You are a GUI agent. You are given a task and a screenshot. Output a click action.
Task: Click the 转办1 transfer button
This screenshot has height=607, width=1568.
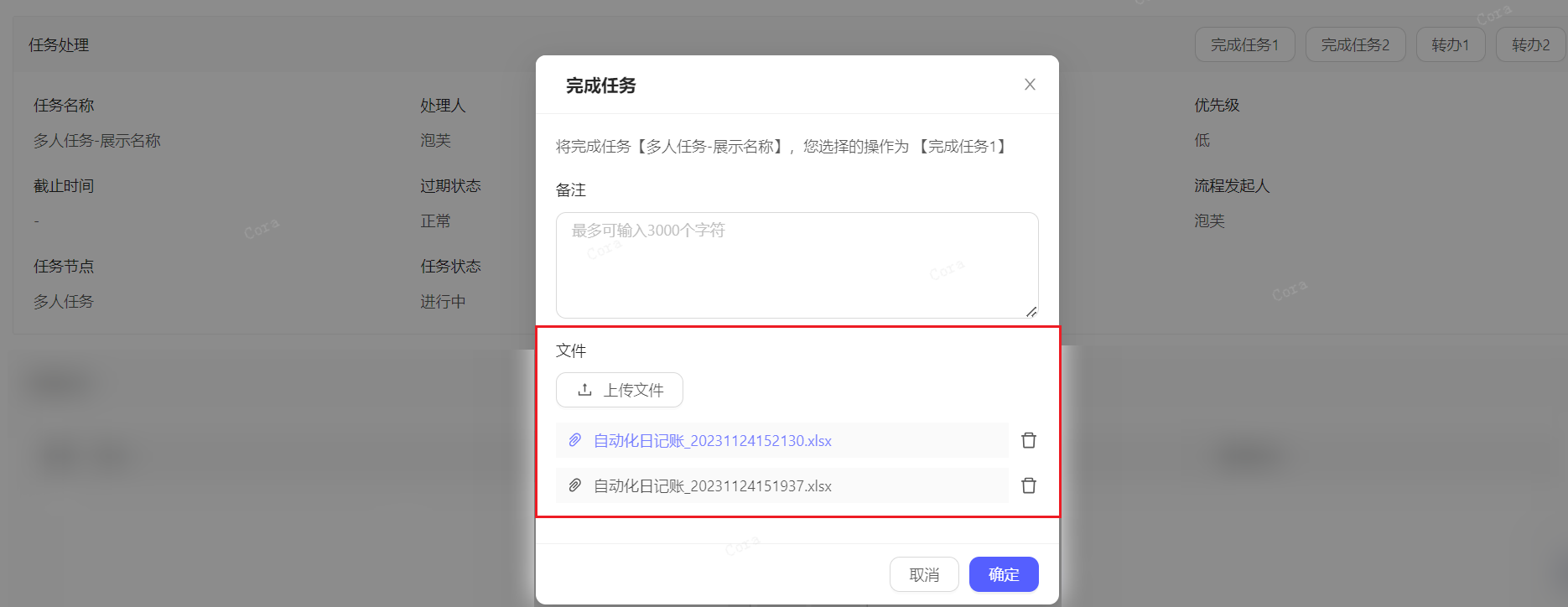point(1451,44)
